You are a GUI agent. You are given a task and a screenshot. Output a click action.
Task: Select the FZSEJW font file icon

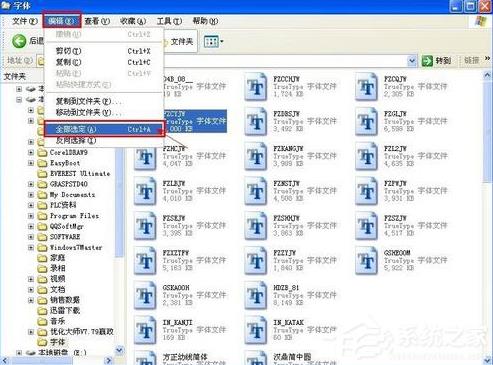click(x=145, y=226)
